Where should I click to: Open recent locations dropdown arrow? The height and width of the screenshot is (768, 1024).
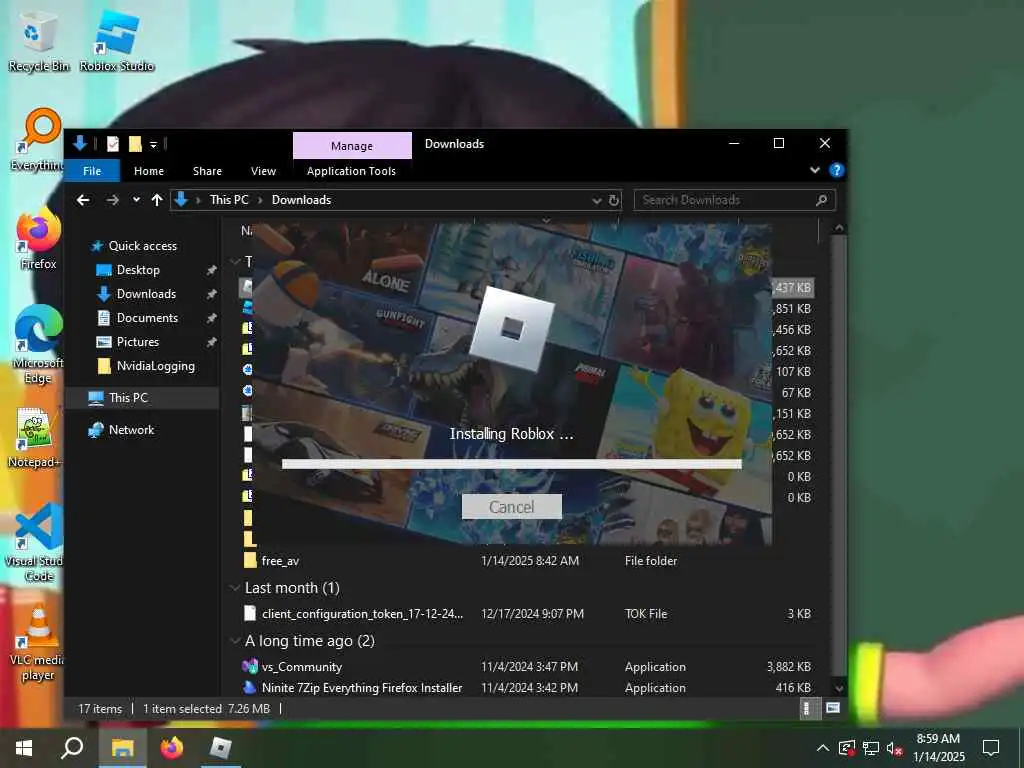tap(136, 200)
